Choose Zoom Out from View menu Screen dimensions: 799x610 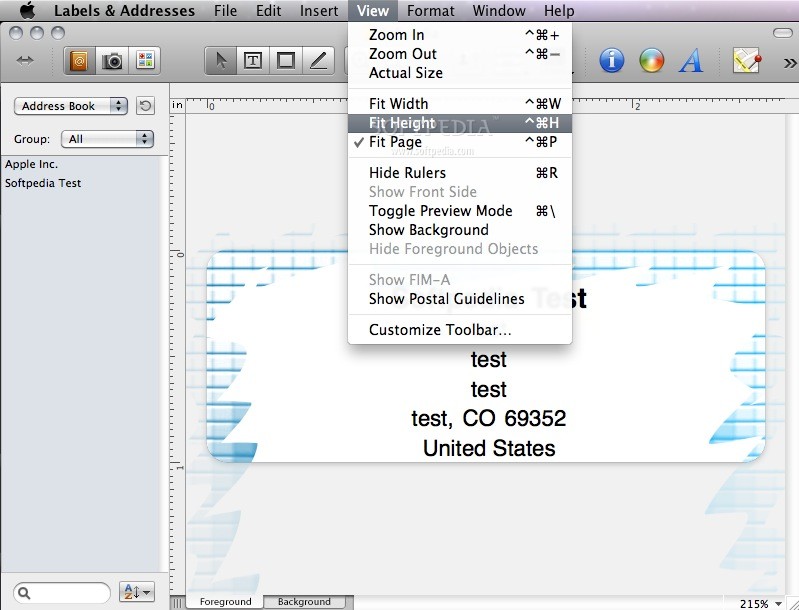(460, 54)
